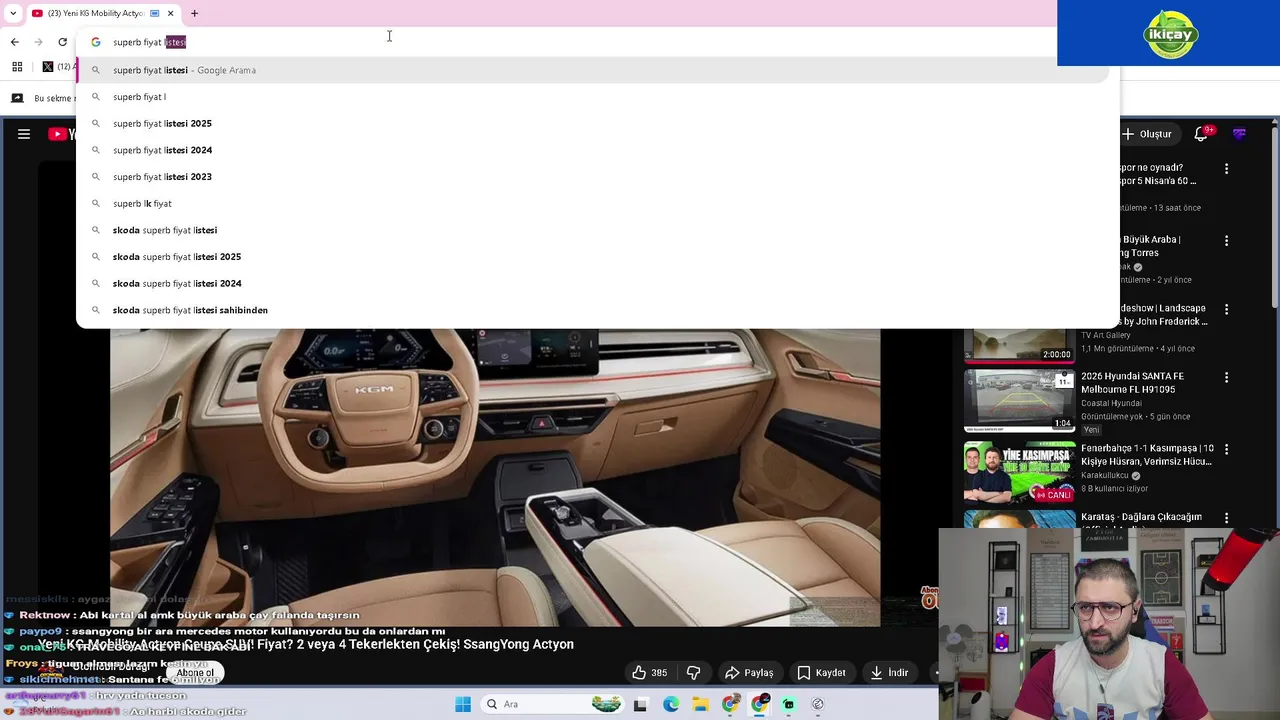Open Task View in the taskbar
The image size is (1280, 720).
[x=640, y=704]
